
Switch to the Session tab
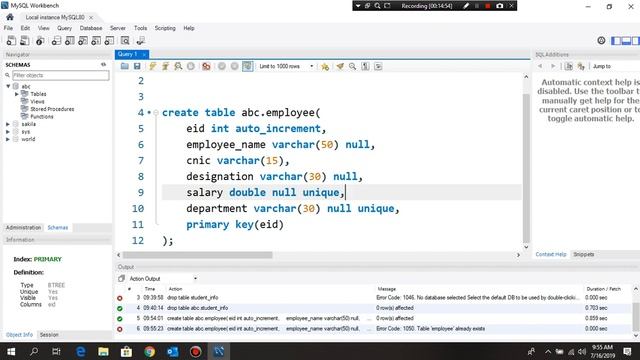[x=49, y=334]
